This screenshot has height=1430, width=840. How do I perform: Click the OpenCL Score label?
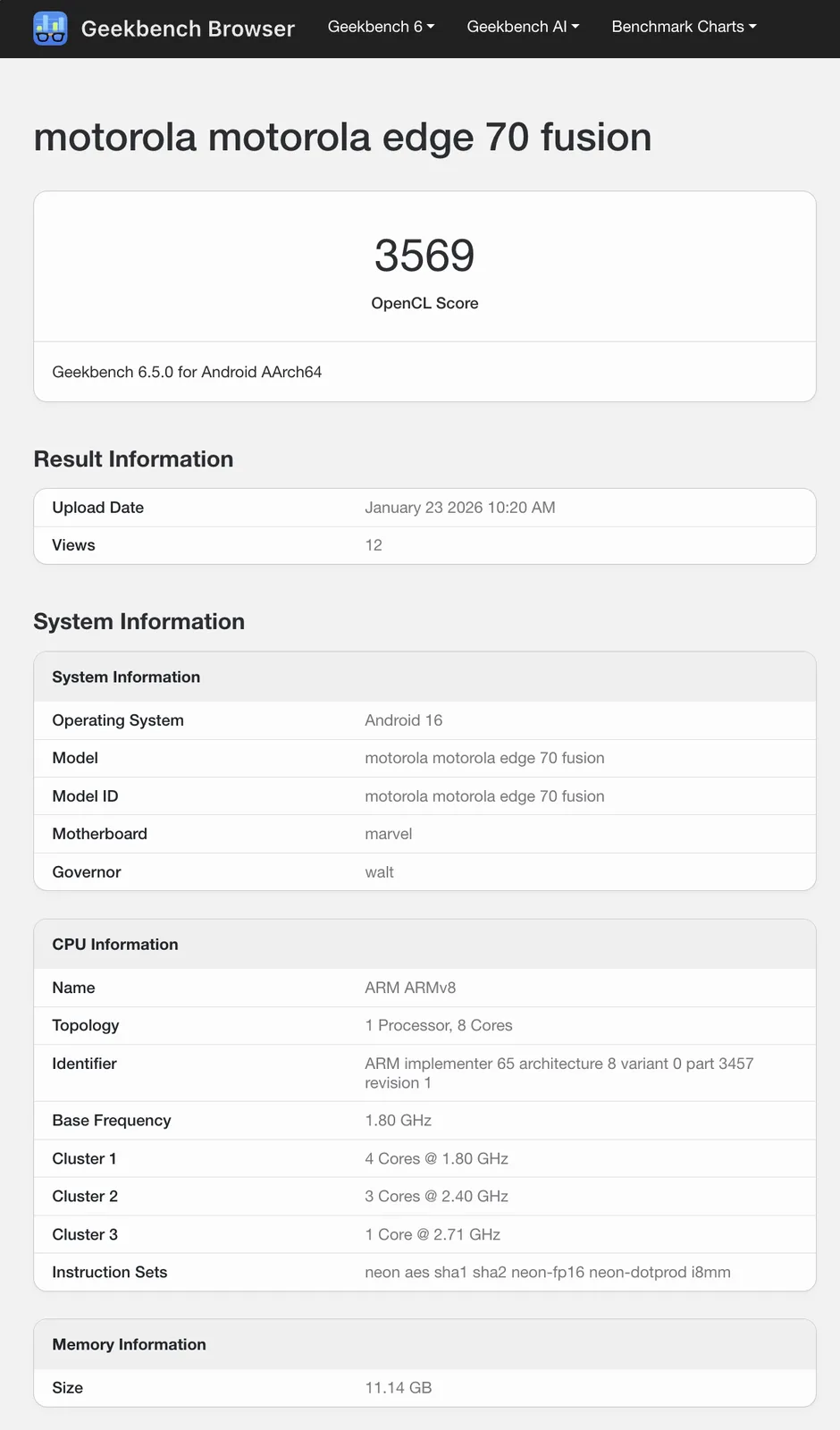point(424,303)
